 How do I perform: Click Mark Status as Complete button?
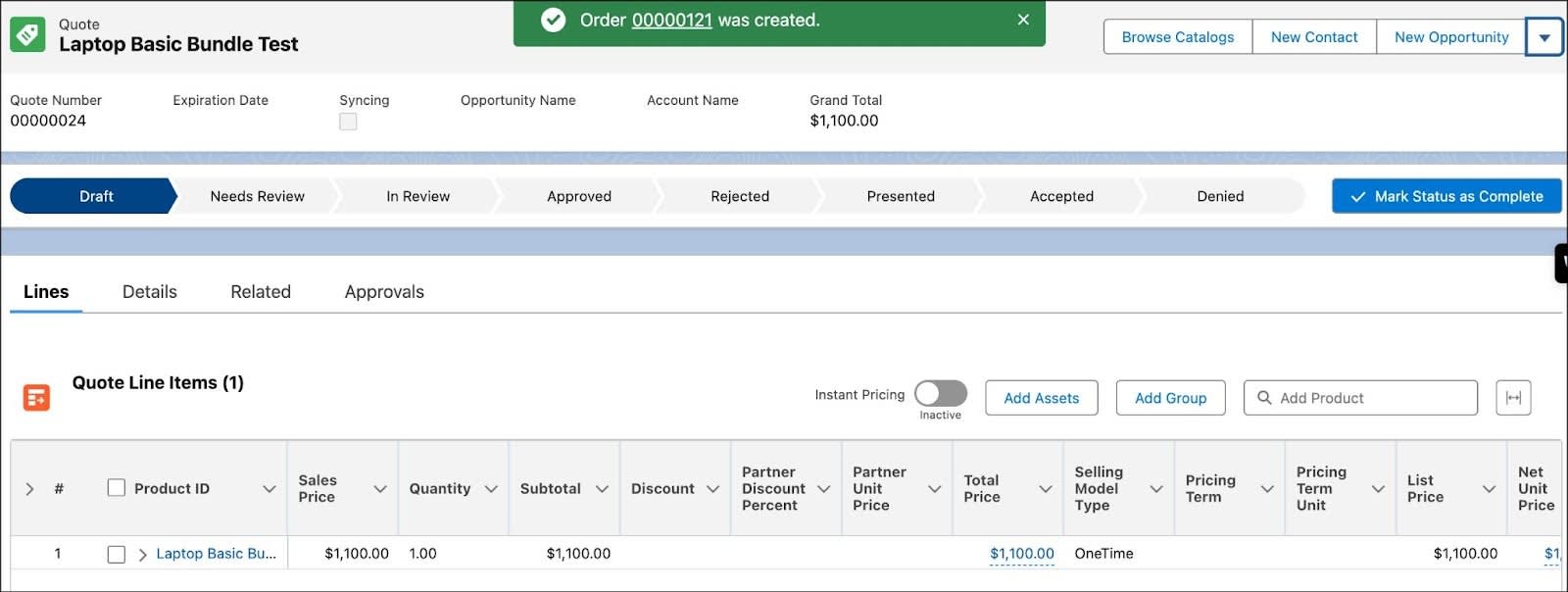[1445, 196]
